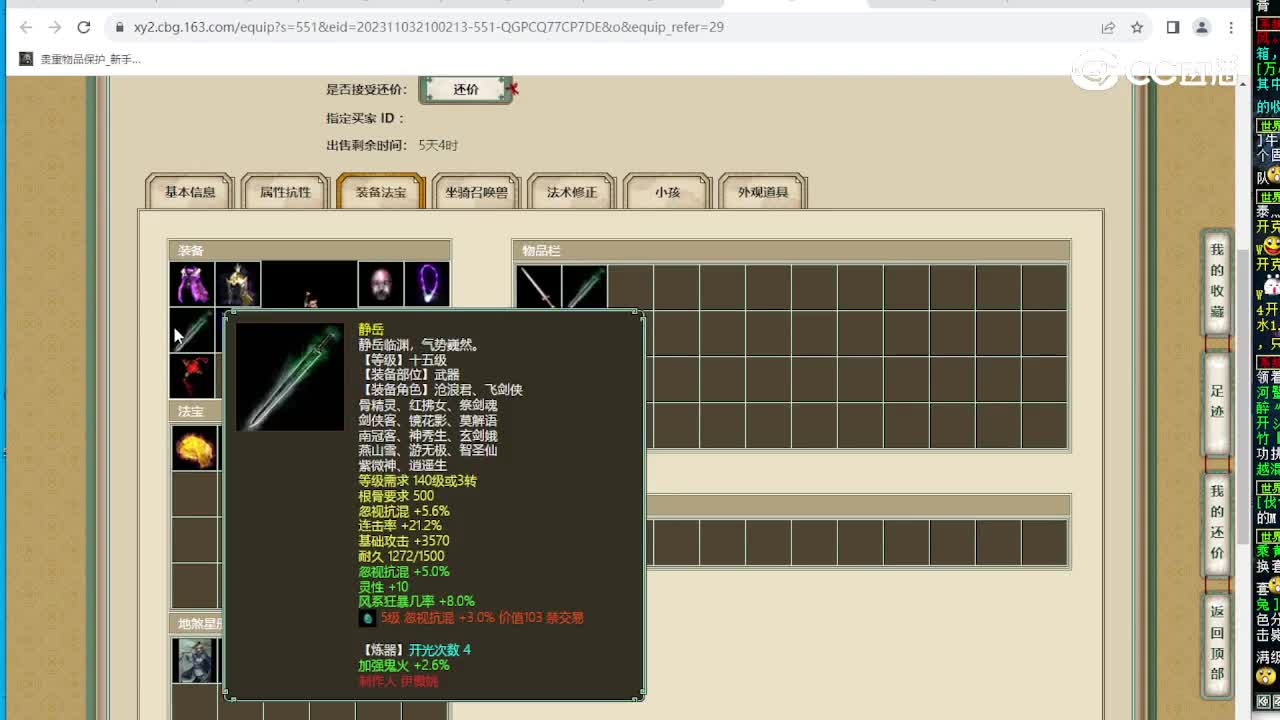Click the 耐久 1272/1500 line
The height and width of the screenshot is (720, 1280).
(402, 556)
